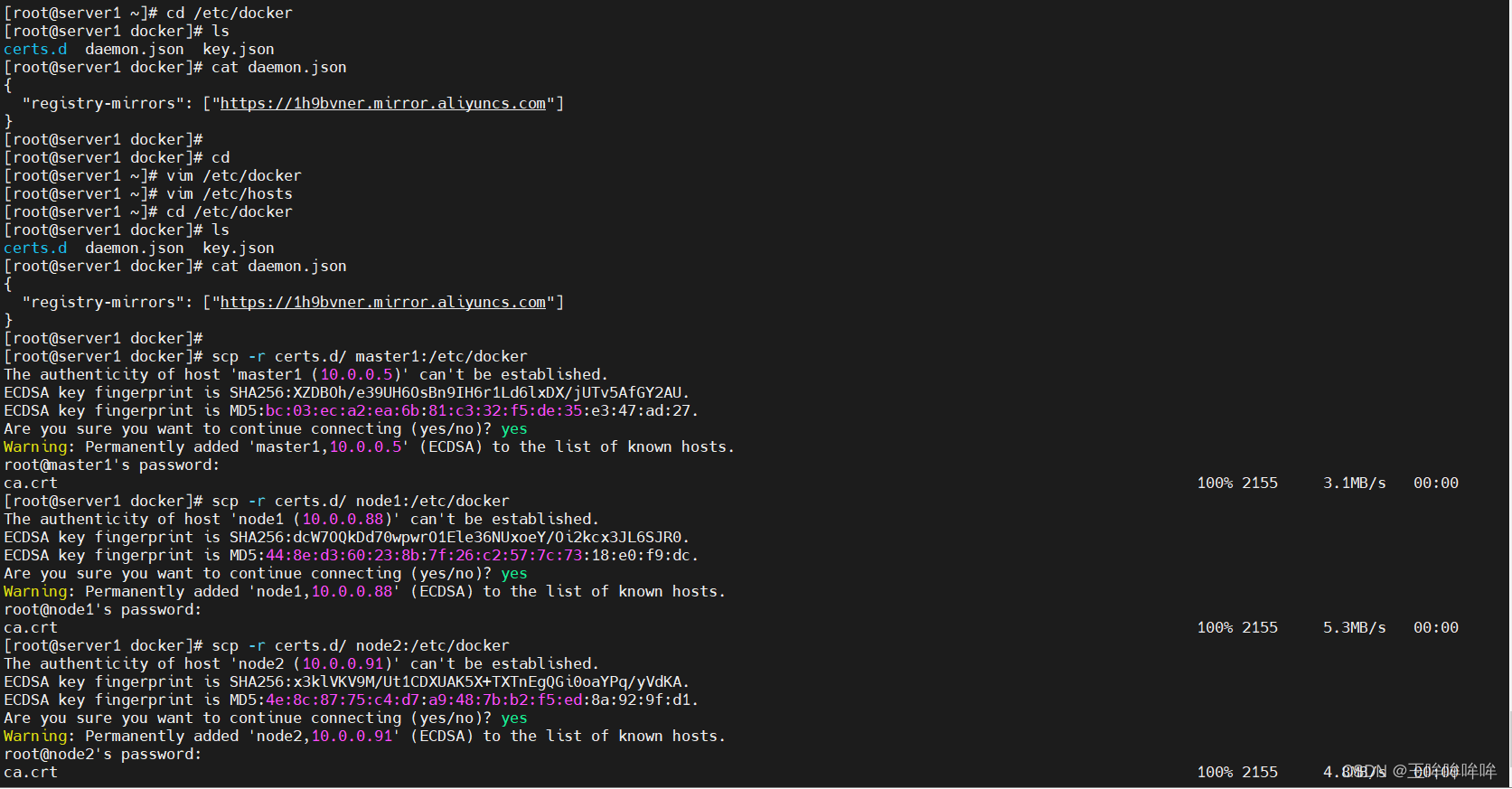1512x789 pixels.
Task: Select the 'scp -r certs.d/ master1:/etc/docker' command
Action: pos(370,357)
